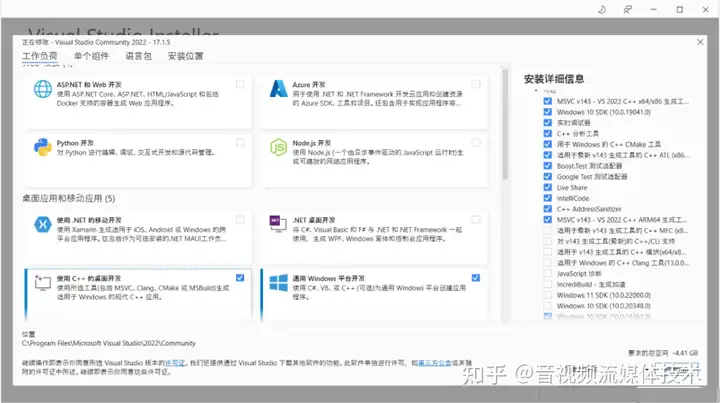Click the .NET desktop development icon
The width and height of the screenshot is (720, 403).
278,224
